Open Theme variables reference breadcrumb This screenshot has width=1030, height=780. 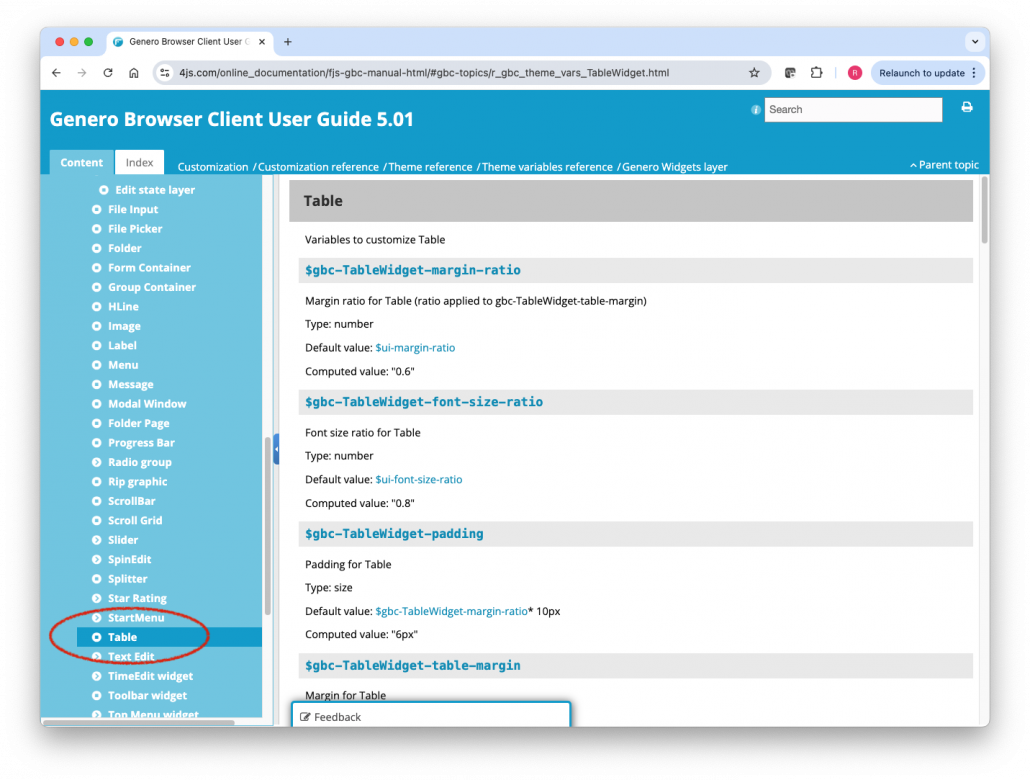[x=547, y=167]
